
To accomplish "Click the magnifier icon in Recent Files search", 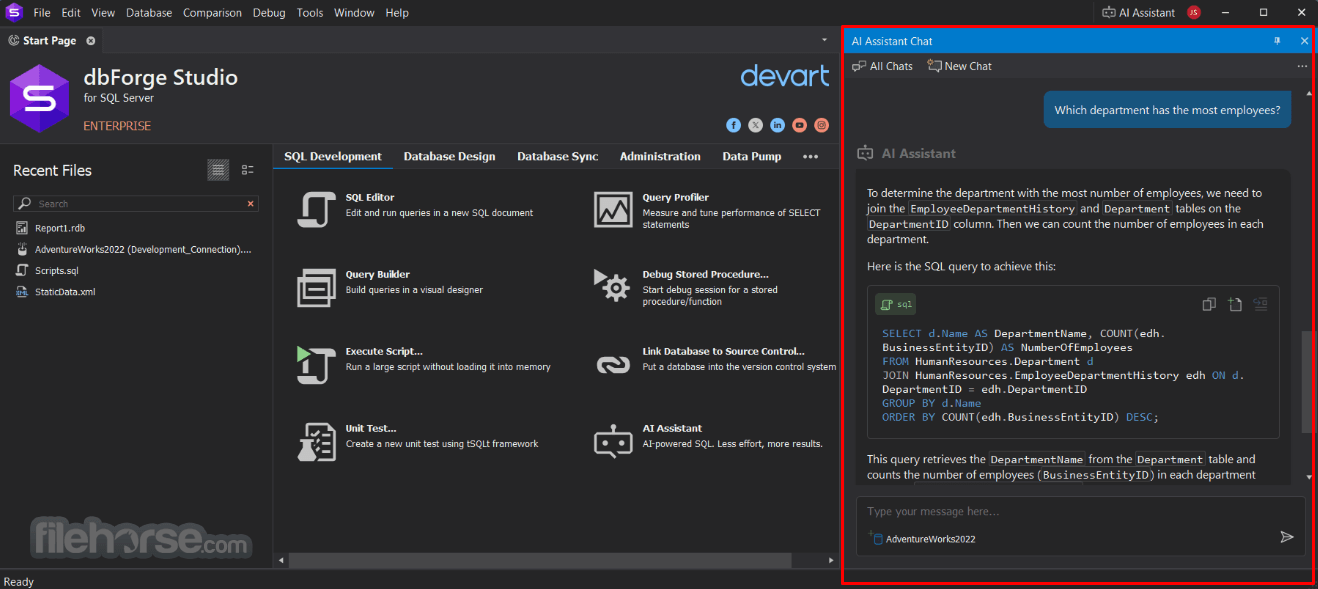I will coord(25,203).
